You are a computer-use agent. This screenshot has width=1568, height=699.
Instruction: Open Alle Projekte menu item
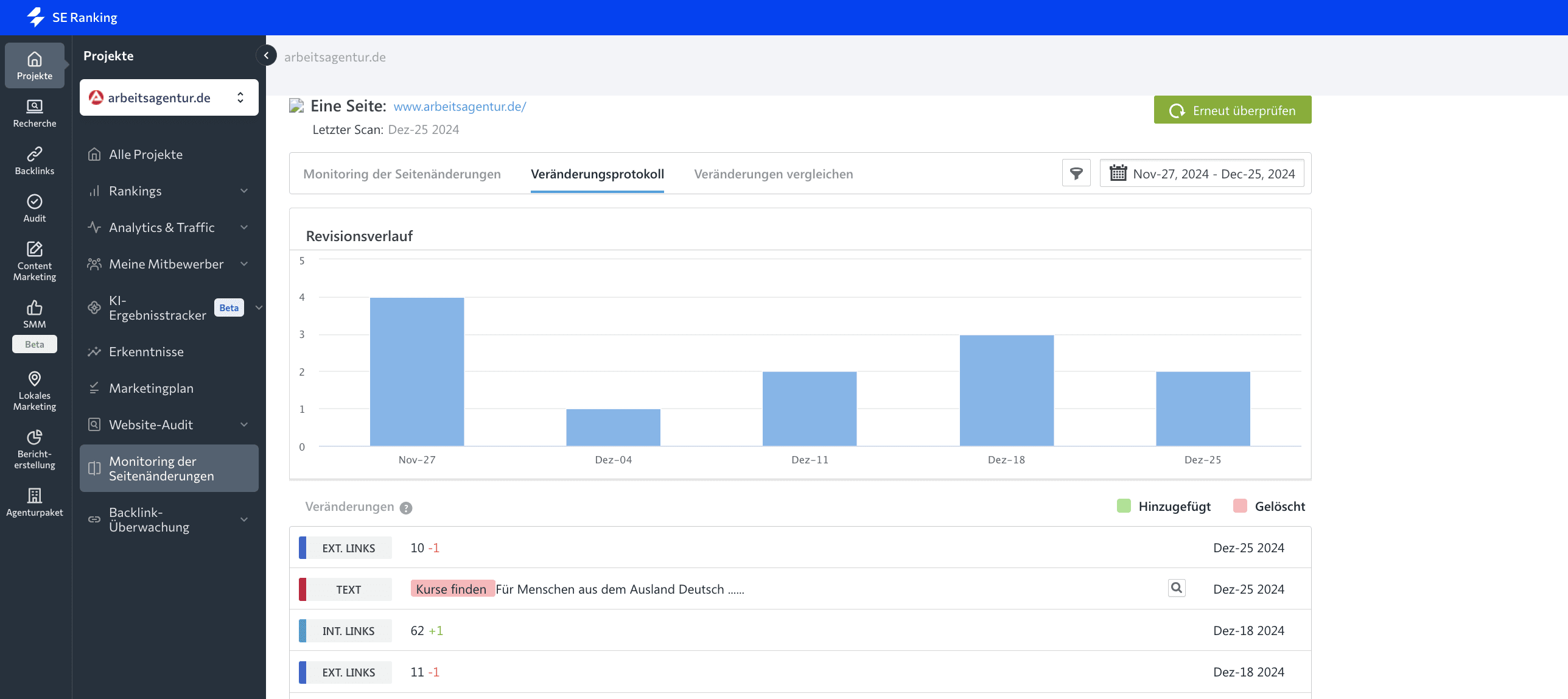click(169, 155)
